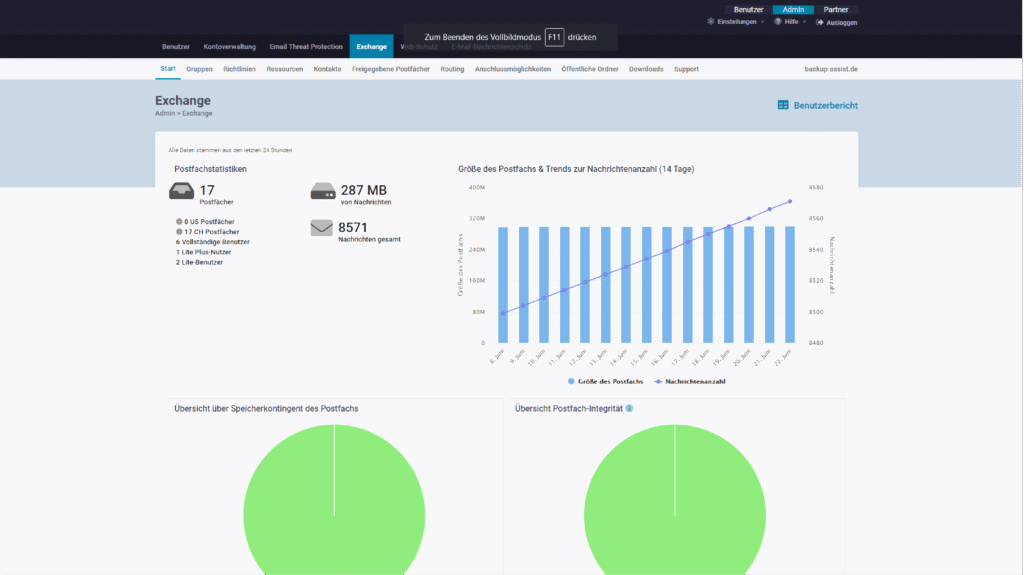Open the Benutzer tab in main navigation
The width and height of the screenshot is (1024, 575).
(176, 46)
